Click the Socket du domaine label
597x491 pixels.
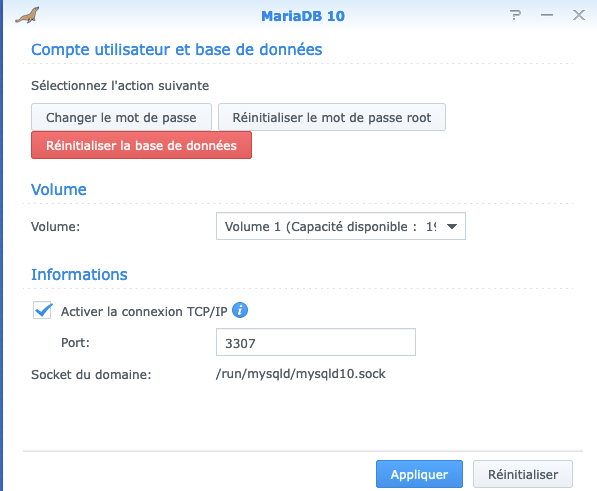pos(91,375)
